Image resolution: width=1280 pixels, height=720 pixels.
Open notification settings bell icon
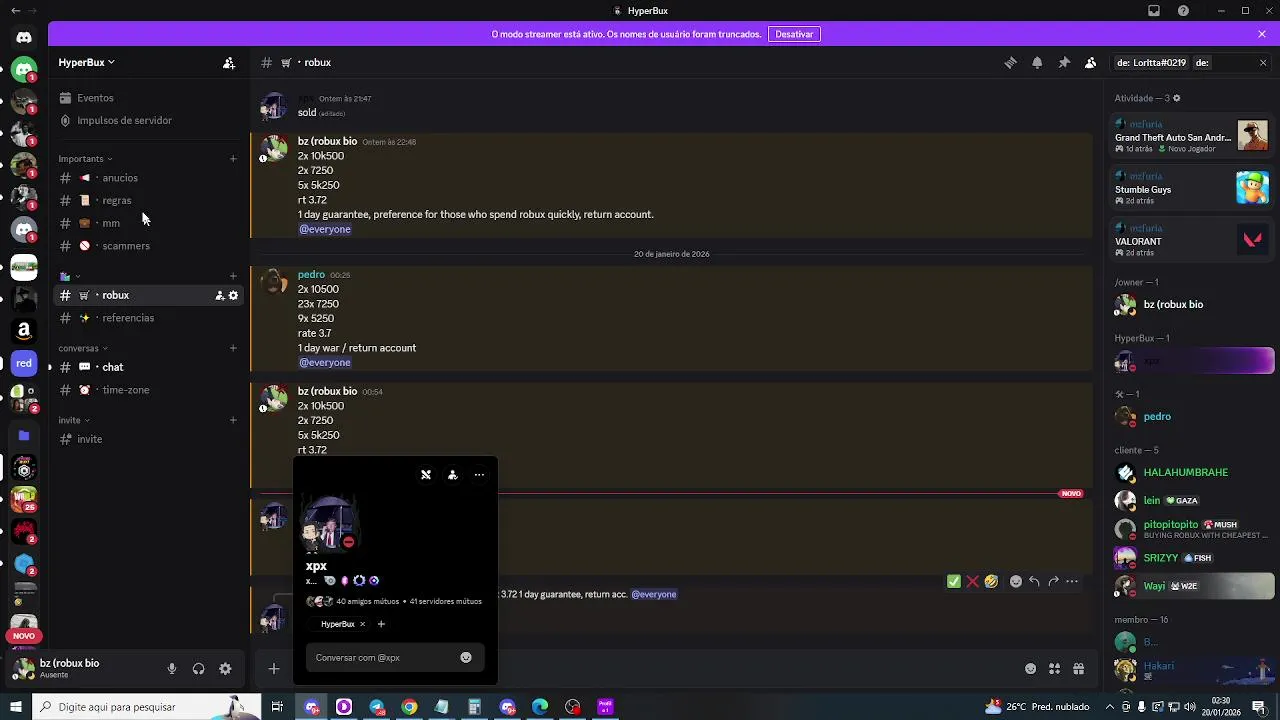1037,62
